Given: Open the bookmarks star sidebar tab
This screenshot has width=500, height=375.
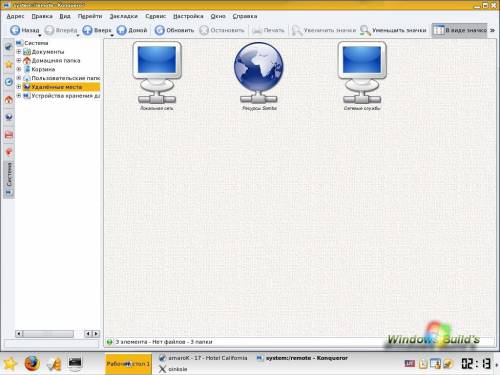Looking at the screenshot, I should [x=9, y=64].
